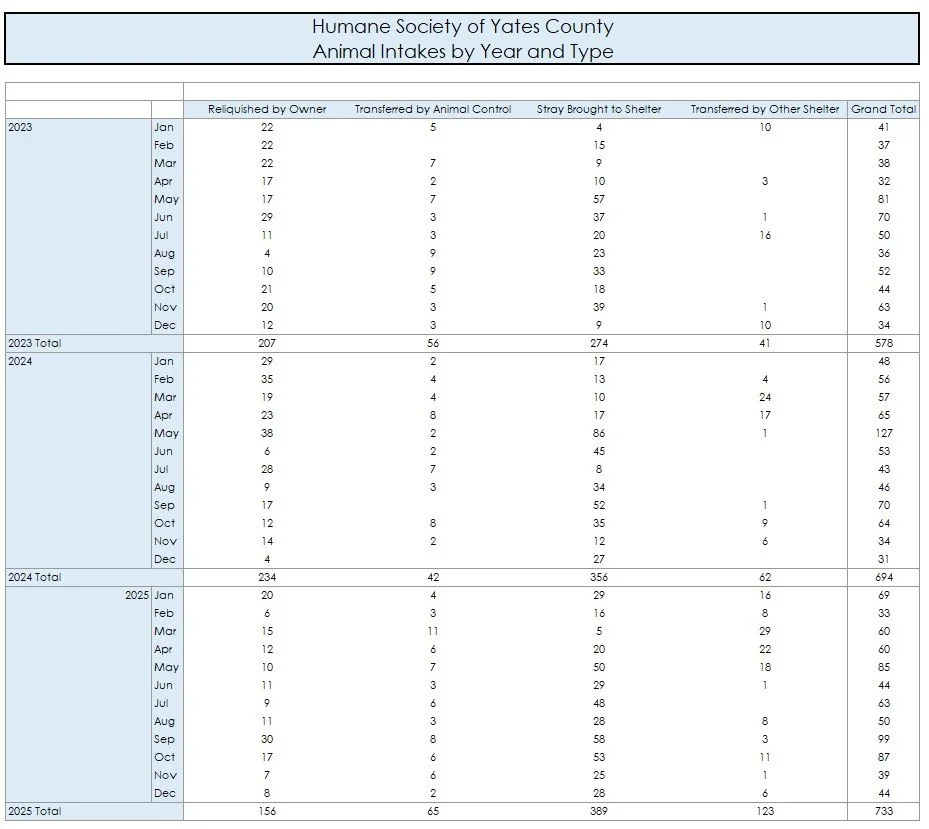
Task: Click the 2023 grand total value 578
Action: click(x=883, y=343)
